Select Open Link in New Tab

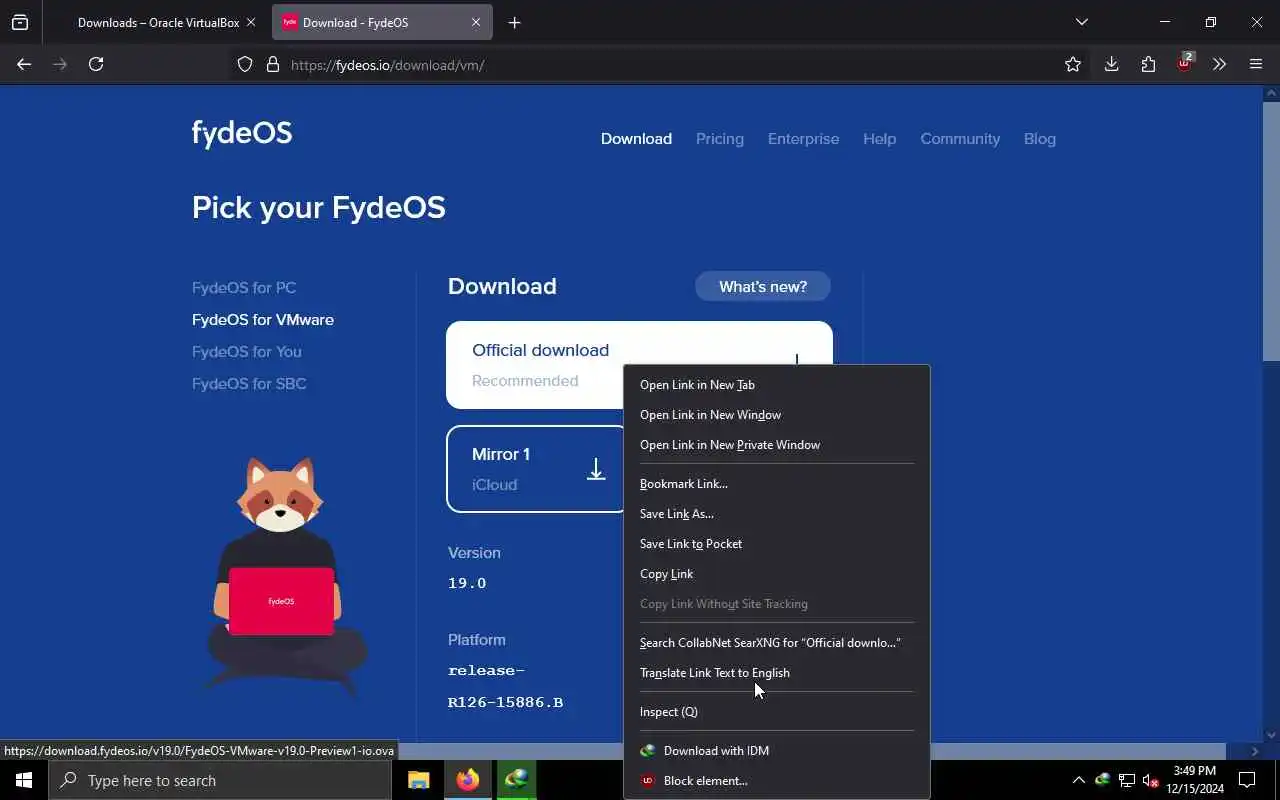point(776,385)
